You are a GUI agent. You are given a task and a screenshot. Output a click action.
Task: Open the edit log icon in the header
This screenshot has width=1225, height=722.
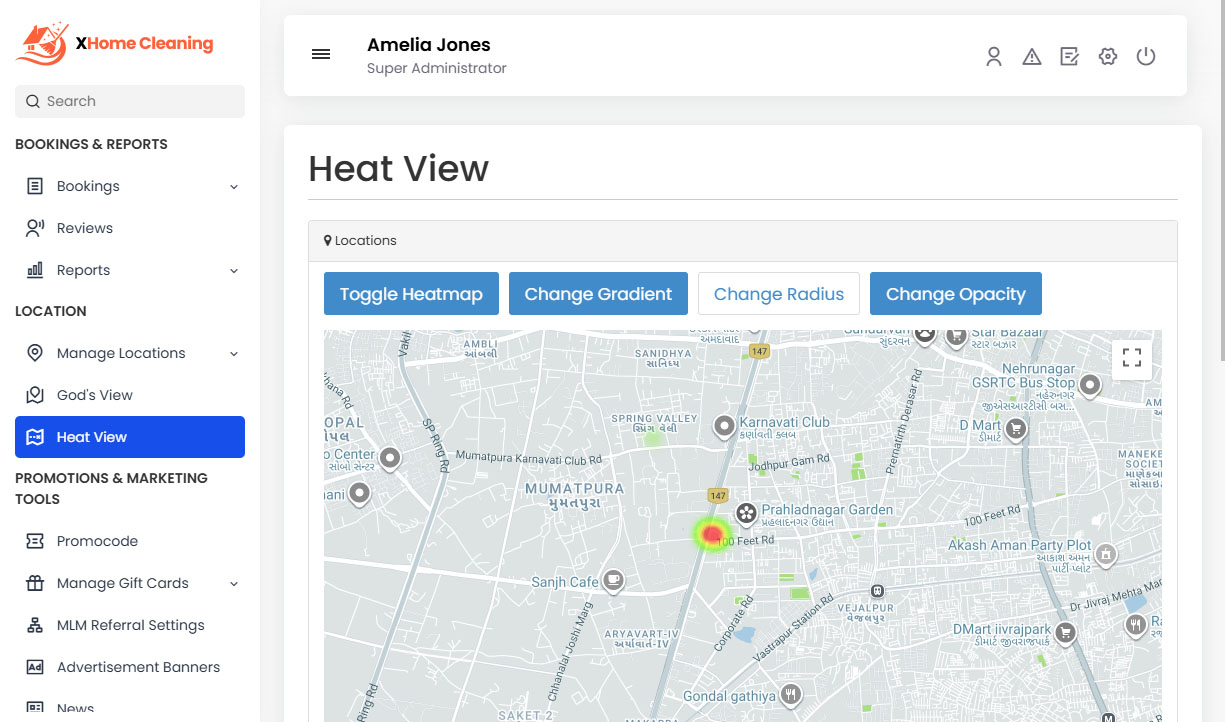(x=1069, y=57)
